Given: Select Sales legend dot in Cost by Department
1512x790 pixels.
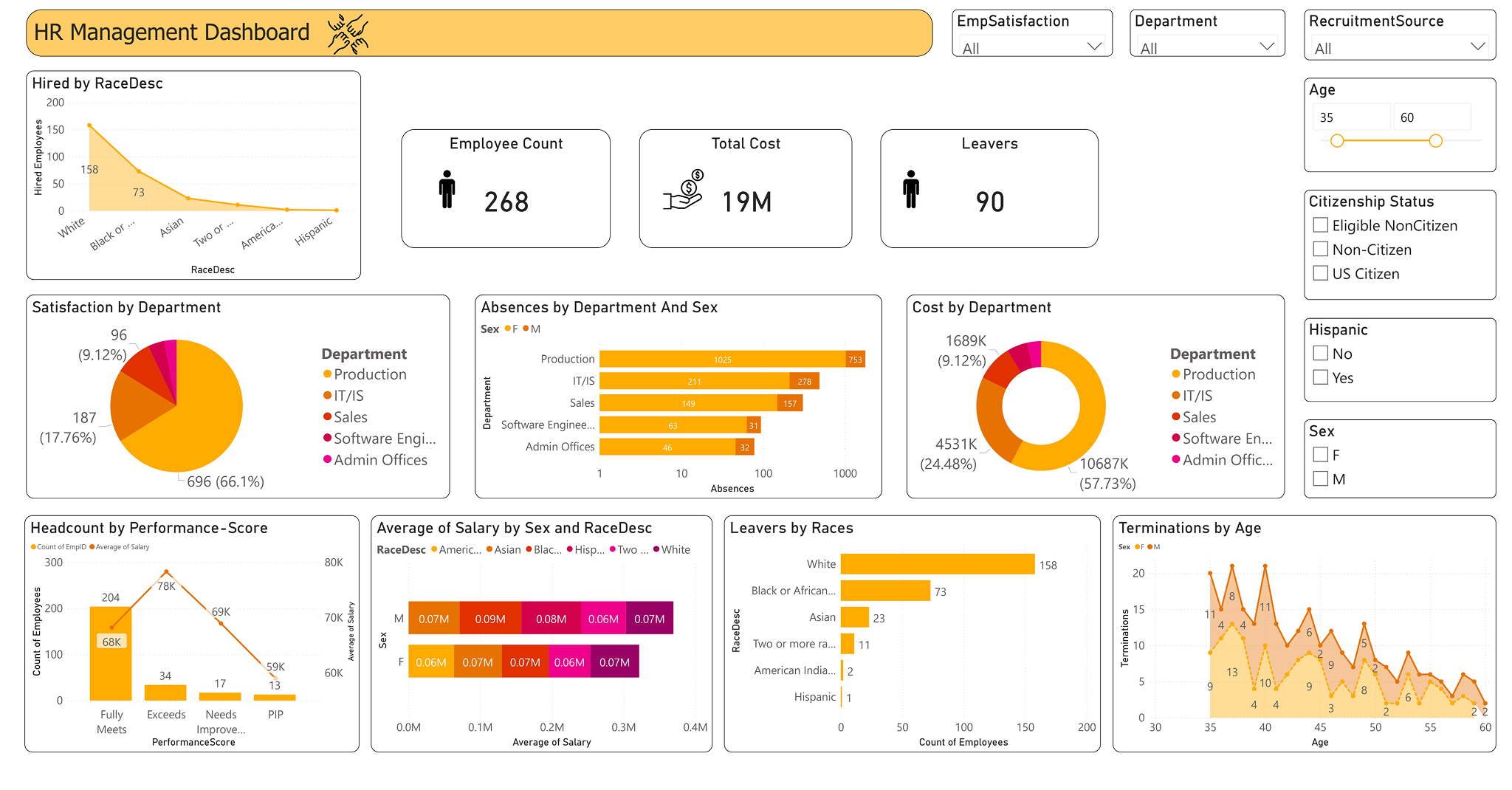Looking at the screenshot, I should point(1176,417).
